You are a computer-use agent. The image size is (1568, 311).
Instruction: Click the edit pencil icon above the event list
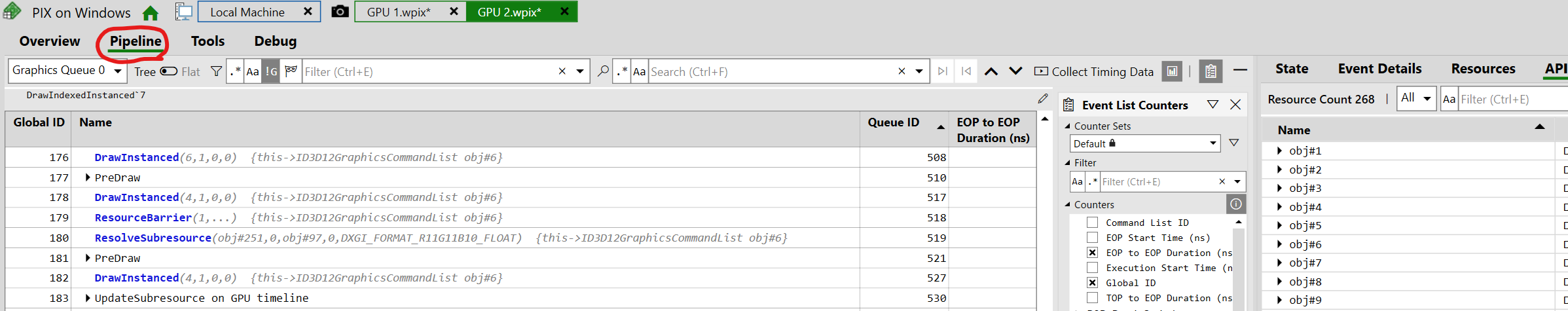1043,99
